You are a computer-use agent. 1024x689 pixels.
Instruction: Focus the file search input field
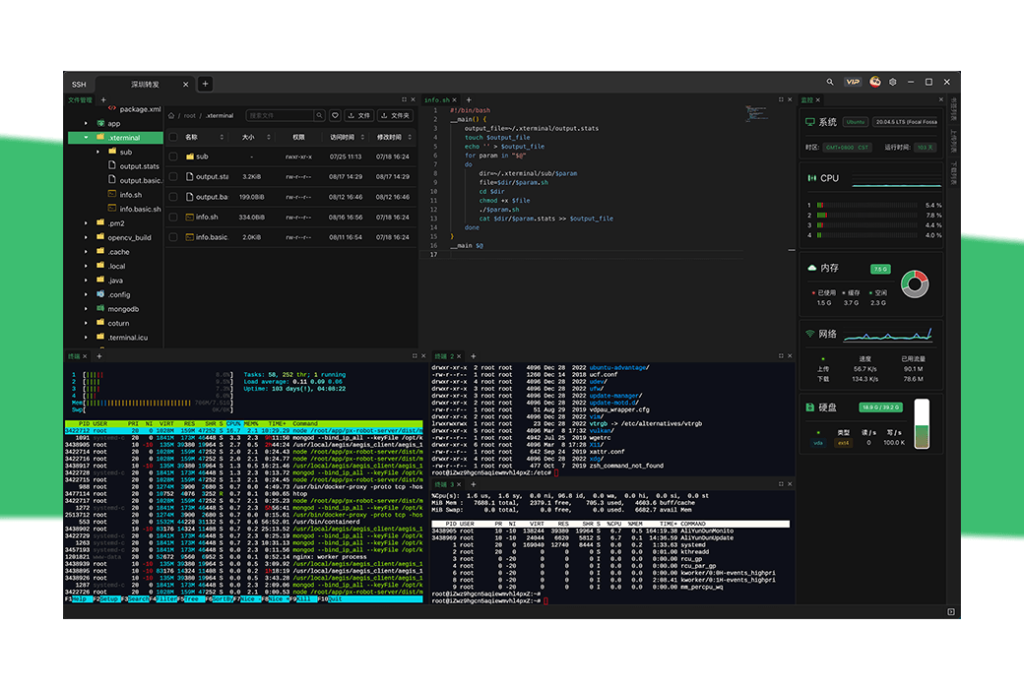click(x=280, y=116)
